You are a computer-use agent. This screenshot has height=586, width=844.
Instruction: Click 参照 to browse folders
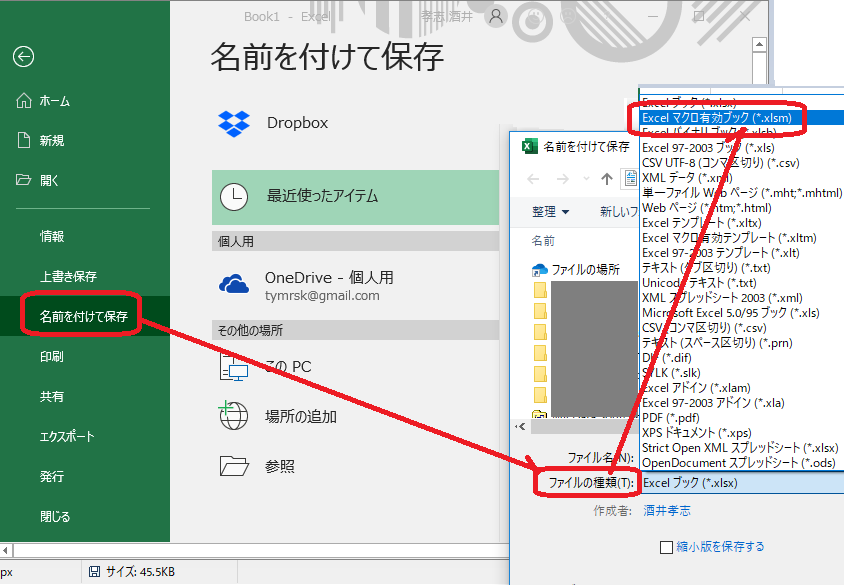tap(279, 466)
